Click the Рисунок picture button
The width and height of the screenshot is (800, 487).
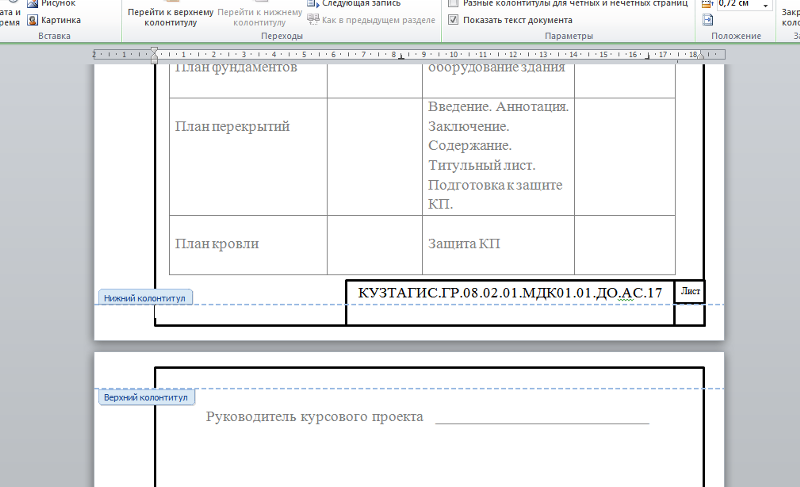tap(53, 4)
